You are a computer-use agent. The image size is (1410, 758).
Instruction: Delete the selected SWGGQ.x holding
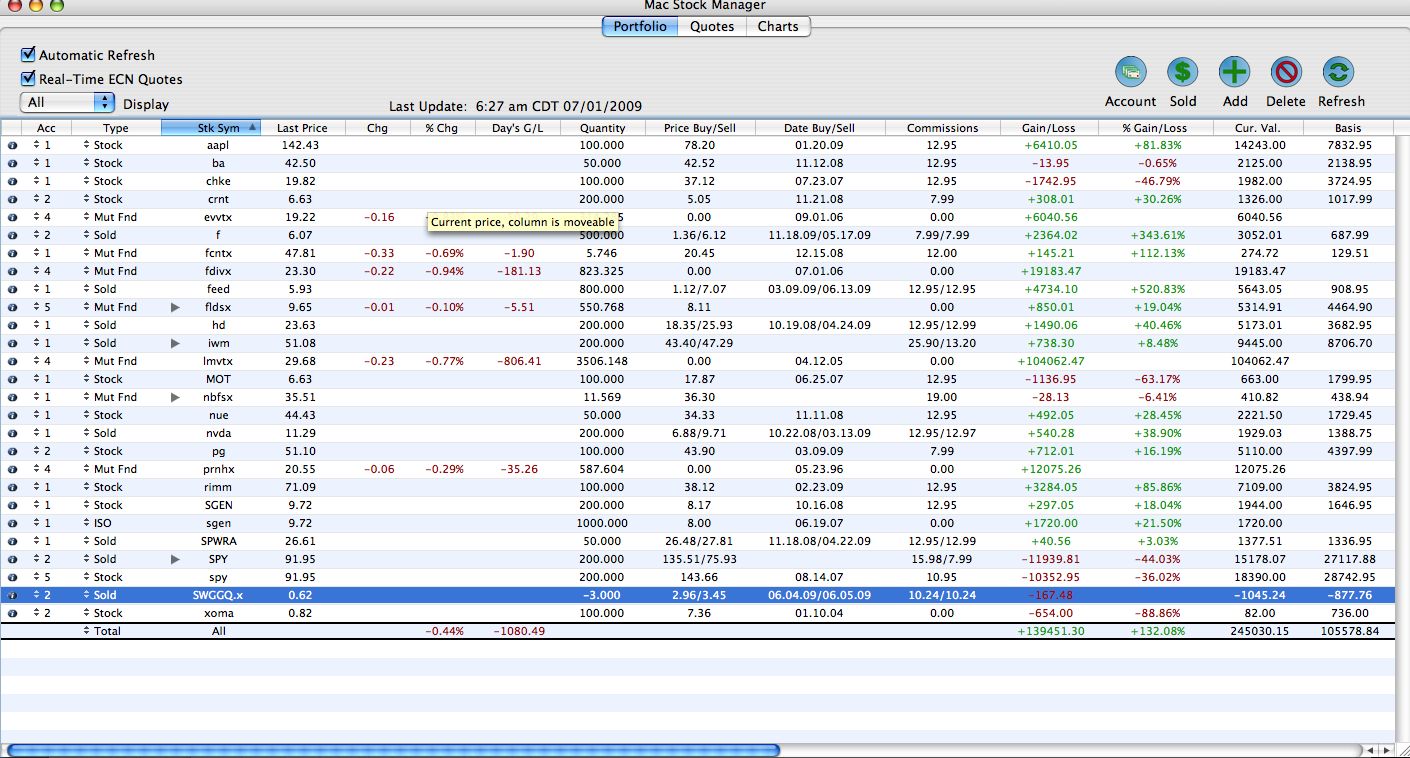click(x=1286, y=75)
